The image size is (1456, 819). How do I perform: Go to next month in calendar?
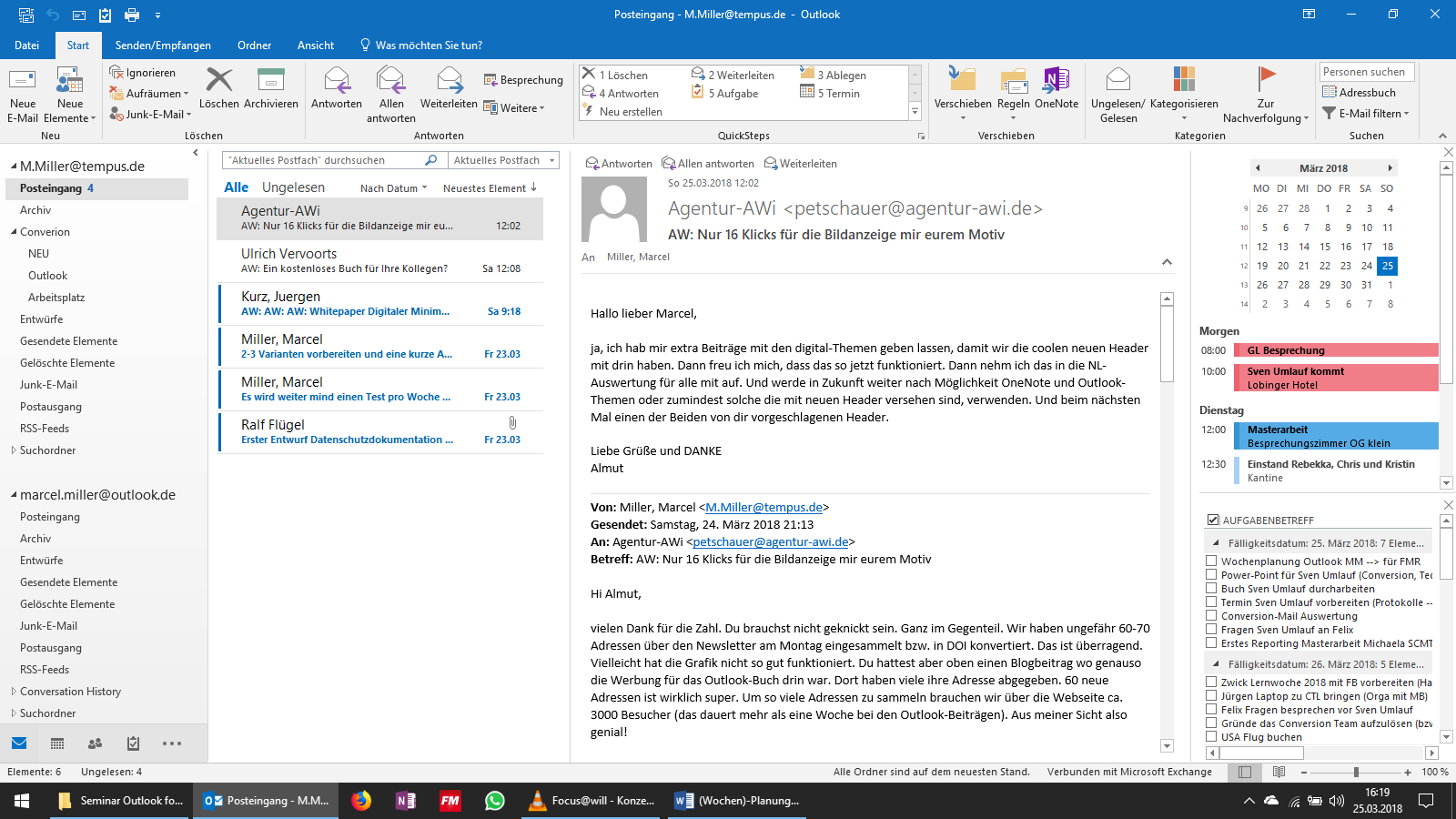point(1390,168)
